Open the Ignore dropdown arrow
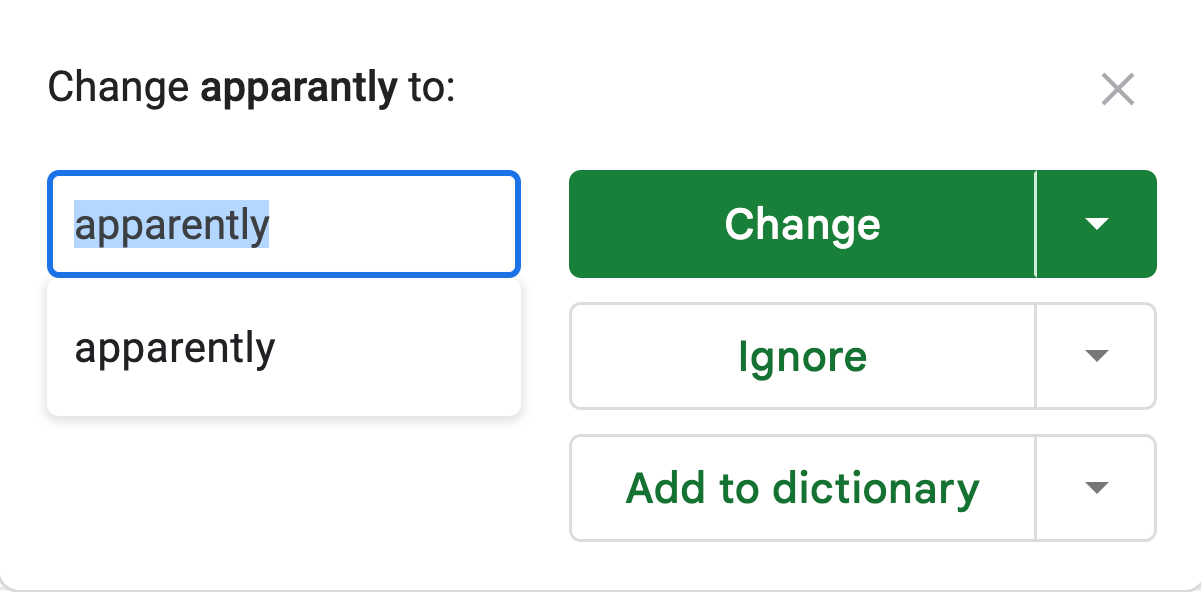 point(1097,356)
